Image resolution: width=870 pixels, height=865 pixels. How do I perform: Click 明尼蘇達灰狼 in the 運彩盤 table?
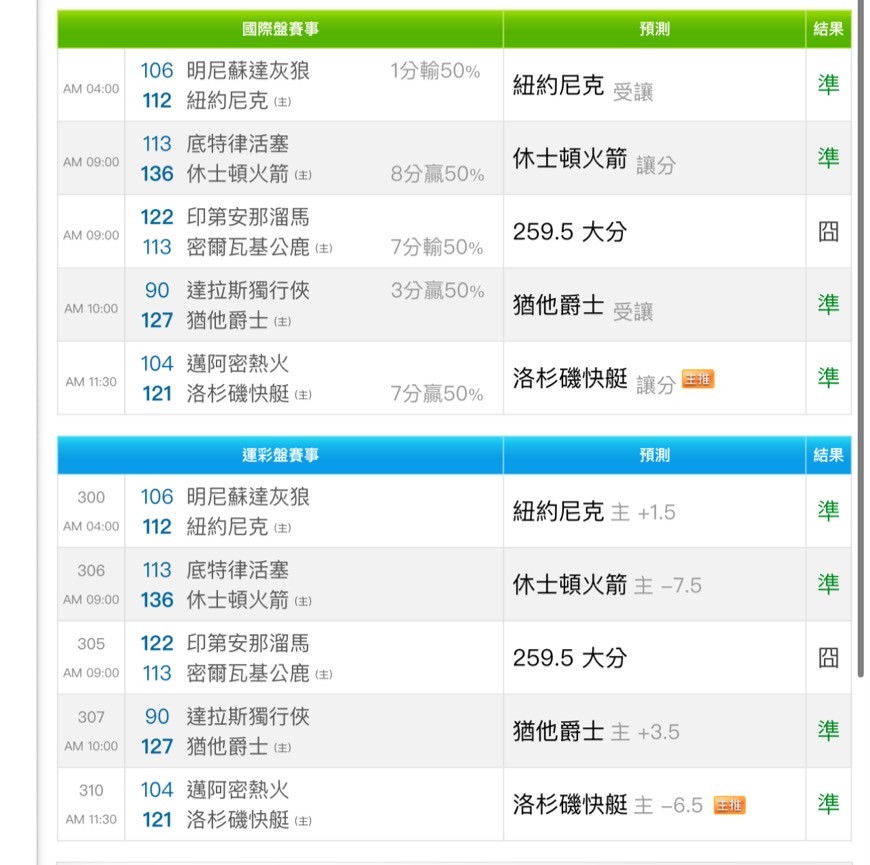tap(248, 497)
